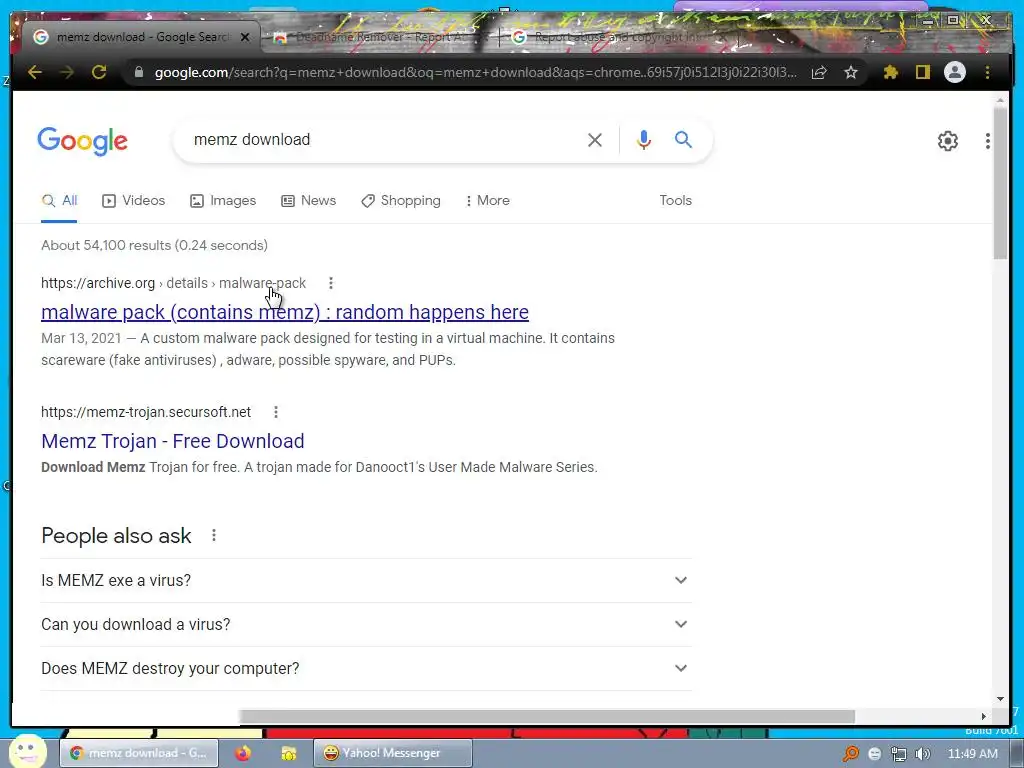
Task: Open the More search filters dropdown
Action: (x=487, y=200)
